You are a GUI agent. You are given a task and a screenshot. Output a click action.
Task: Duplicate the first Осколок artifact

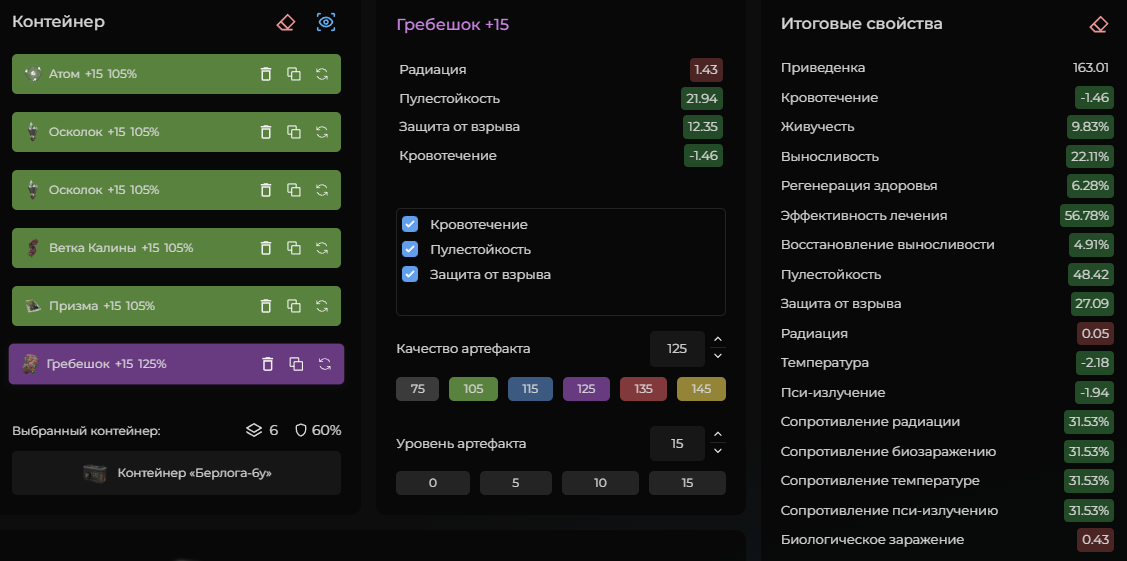point(294,132)
